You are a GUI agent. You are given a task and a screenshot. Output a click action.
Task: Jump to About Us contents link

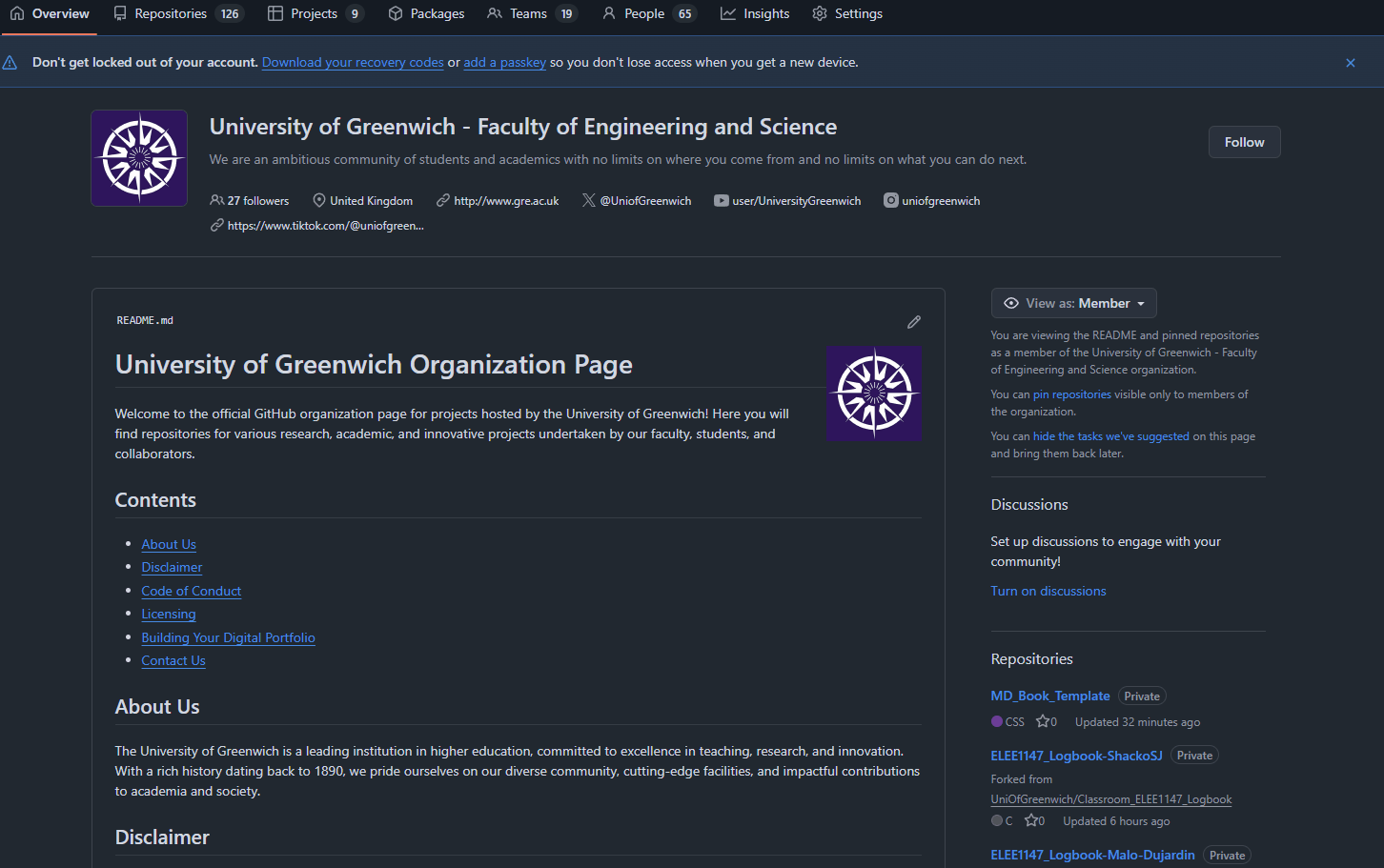169,544
